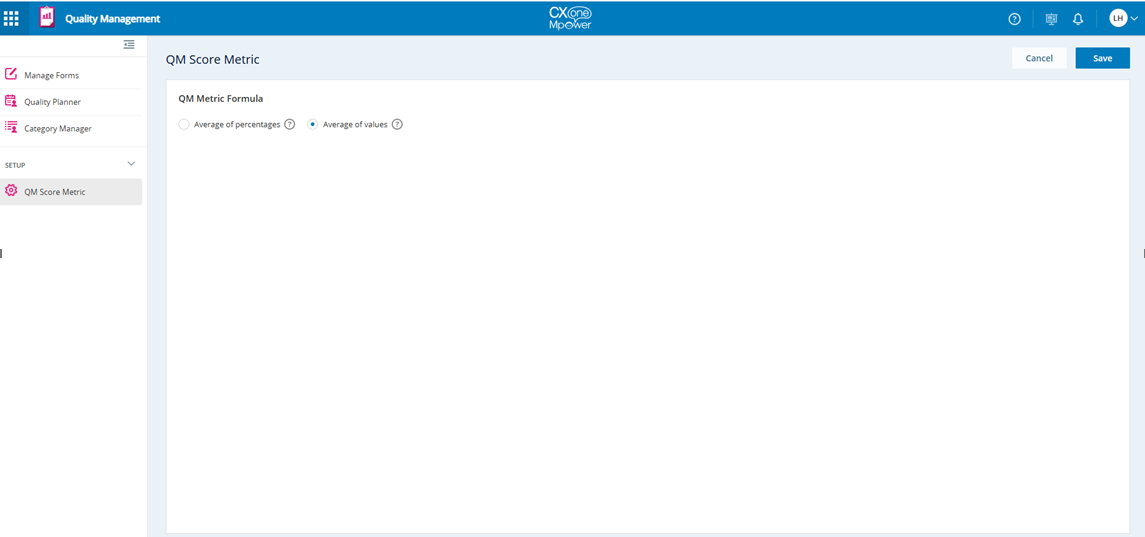Open the app launcher grid
Viewport: 1145px width, 537px height.
click(12, 18)
